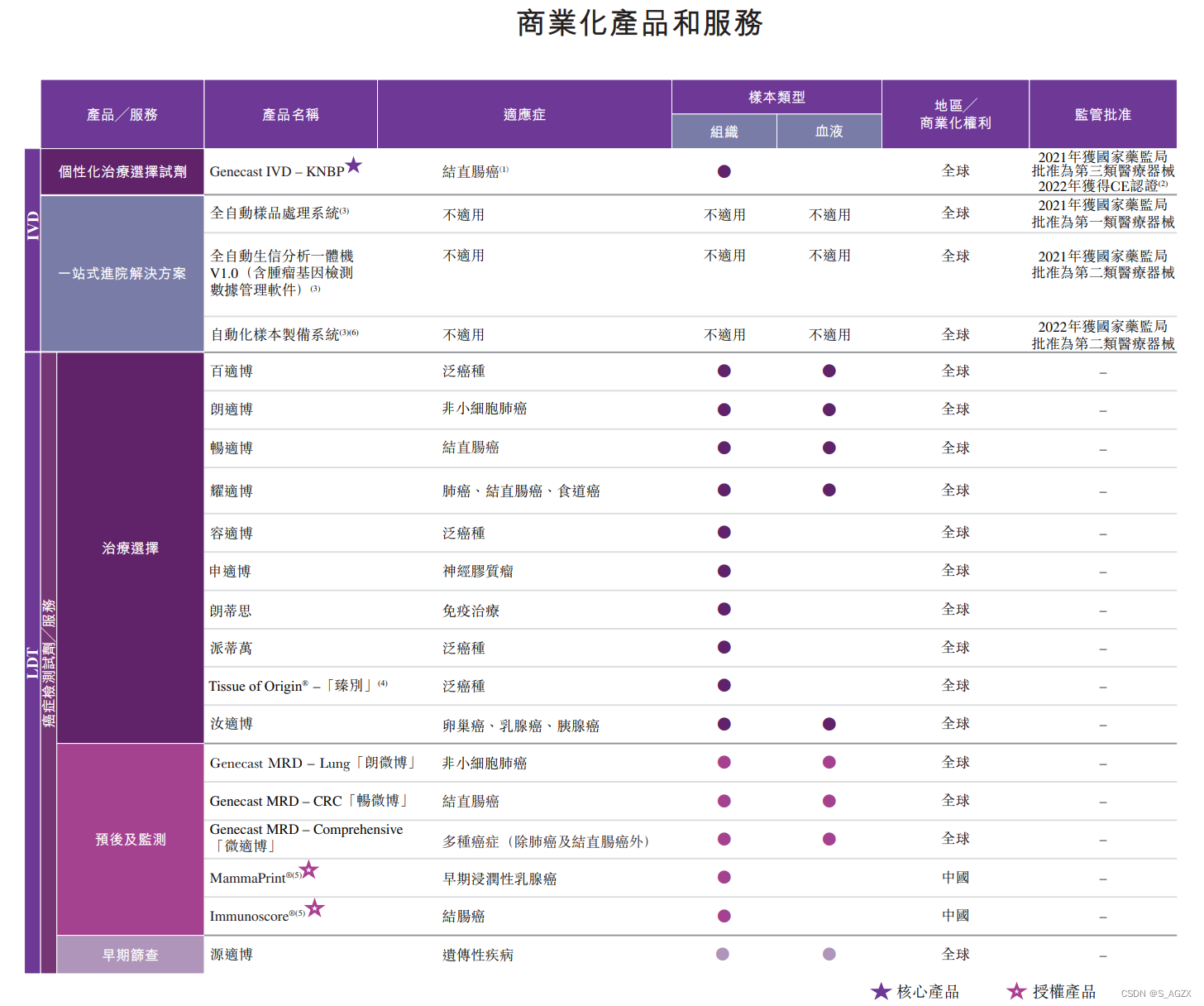Image resolution: width=1204 pixels, height=1006 pixels.
Task: Click indication 肺癌、結直腸癌、食道癌
Action: 521,491
